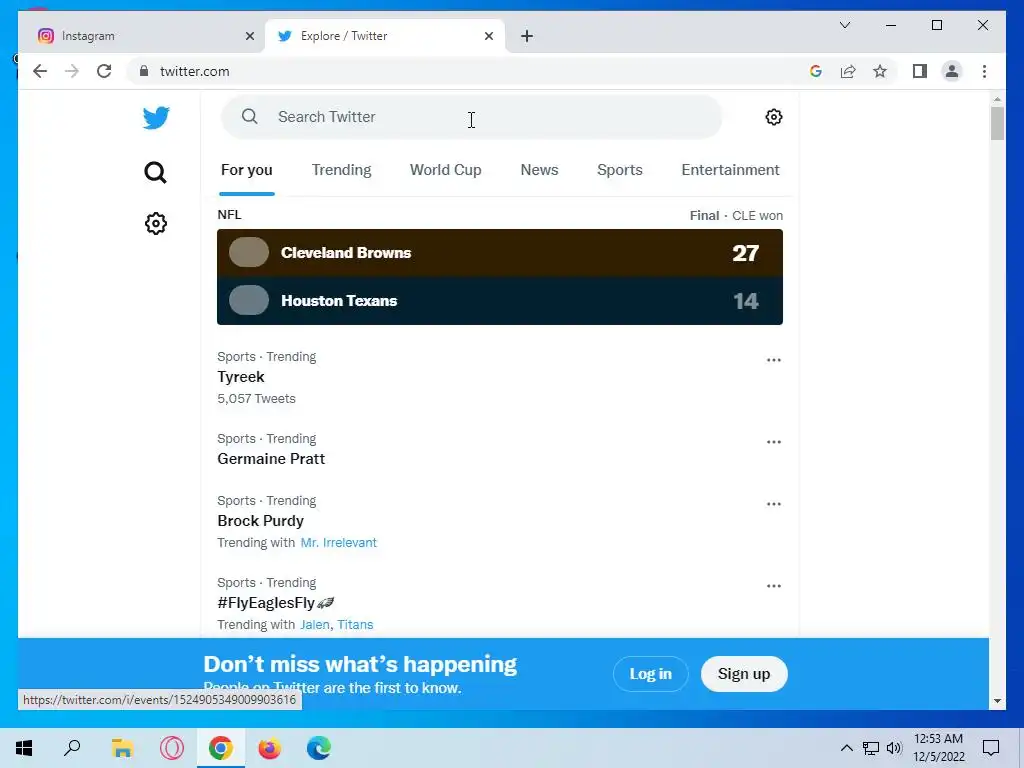The height and width of the screenshot is (768, 1024).
Task: View site info via padlock icon
Action: (144, 71)
